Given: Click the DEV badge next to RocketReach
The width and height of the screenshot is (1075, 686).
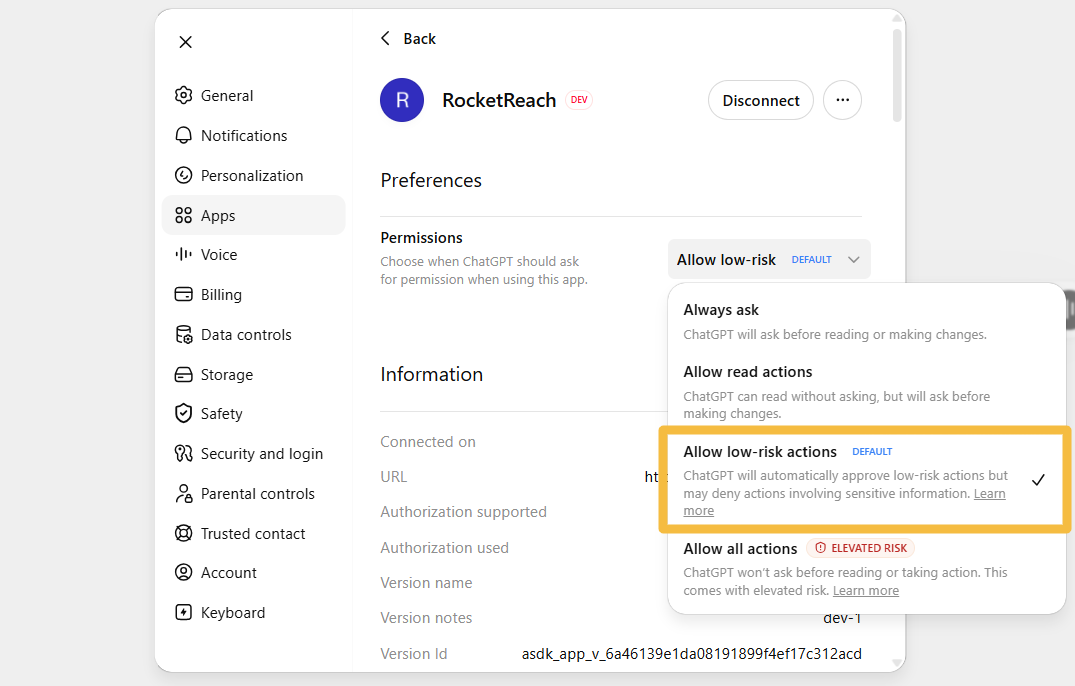Looking at the screenshot, I should pos(579,100).
